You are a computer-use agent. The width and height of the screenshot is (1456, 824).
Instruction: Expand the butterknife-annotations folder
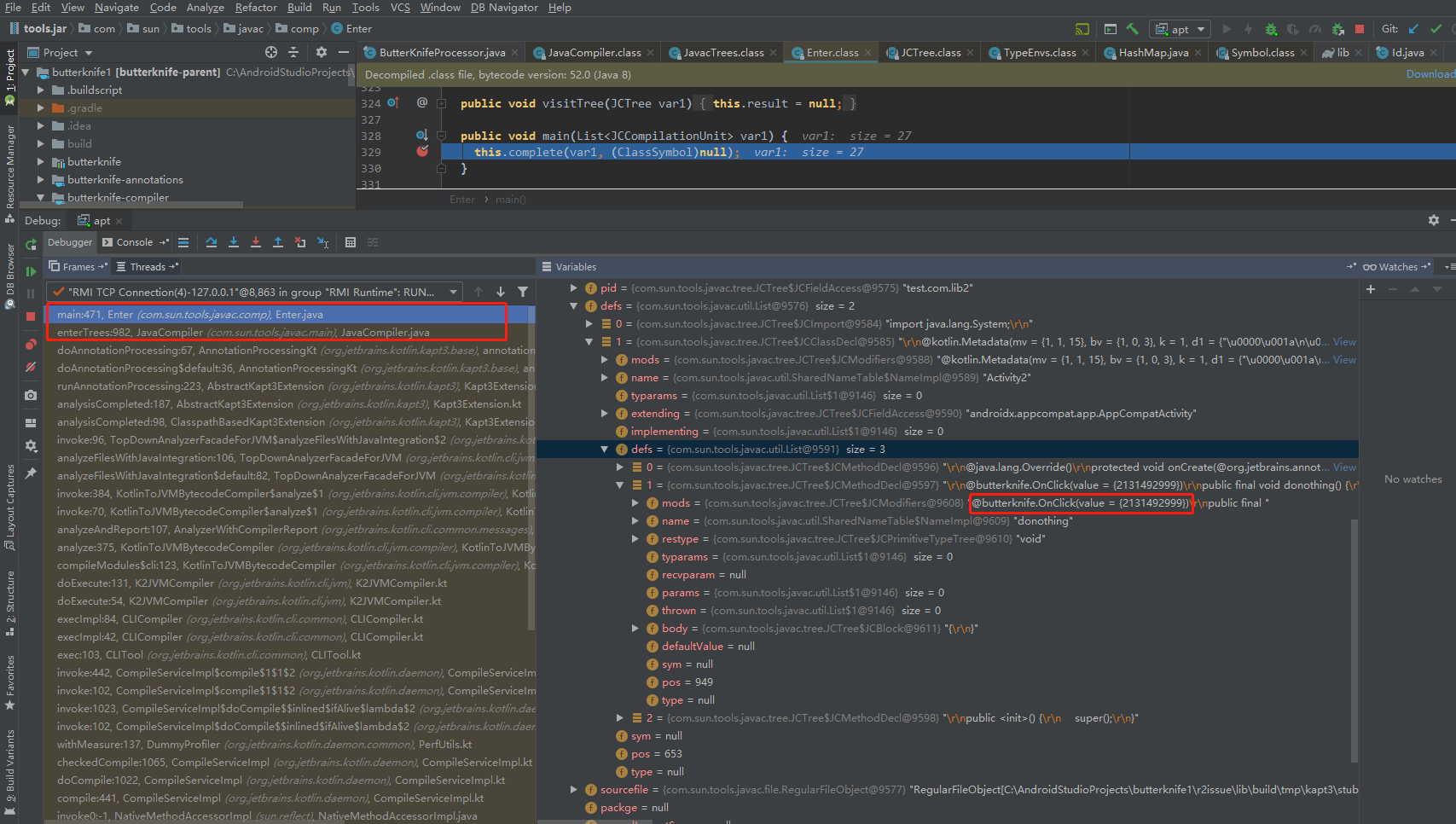point(40,180)
